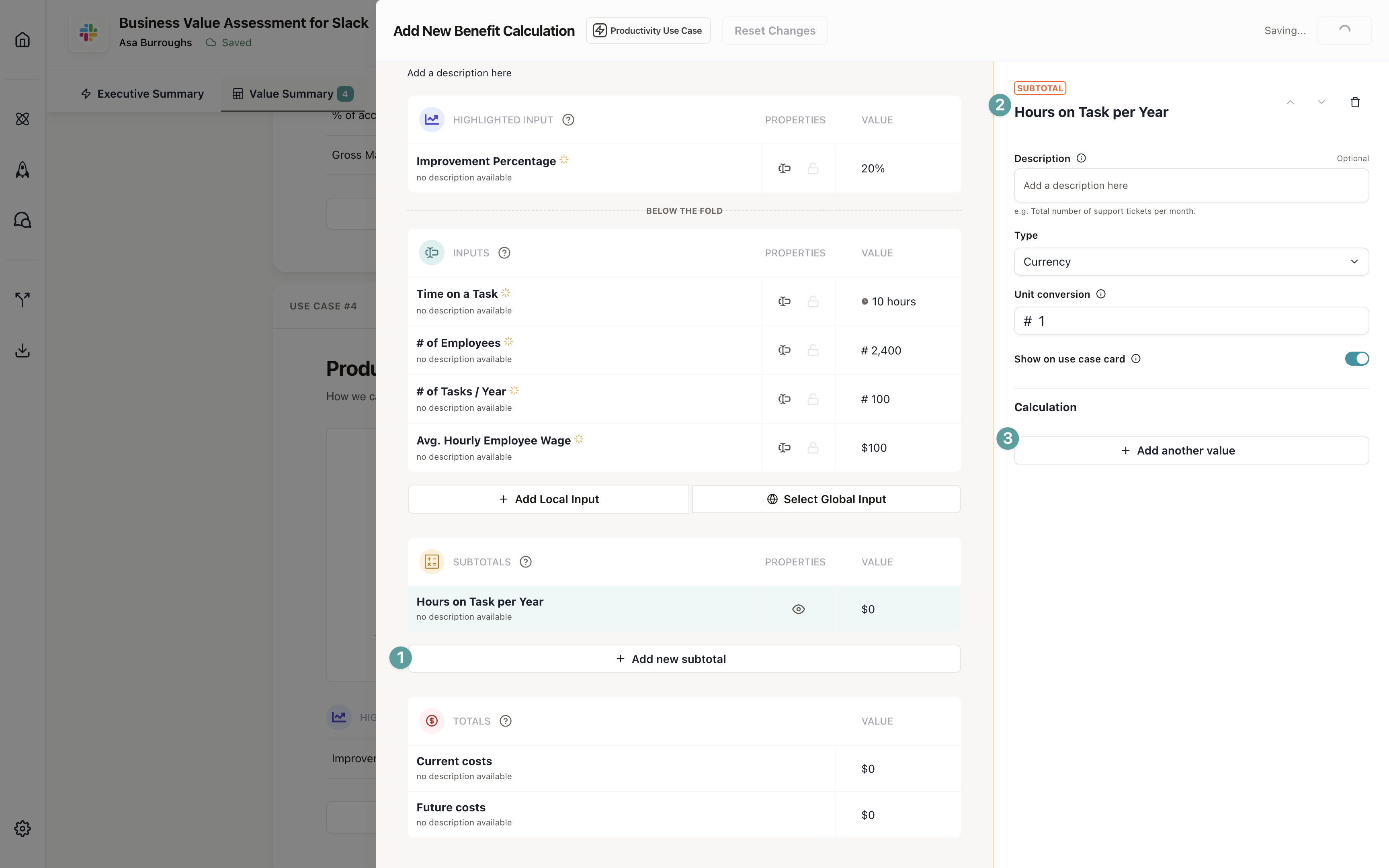Open the home icon in left sidebar
The width and height of the screenshot is (1389, 868).
click(x=23, y=40)
